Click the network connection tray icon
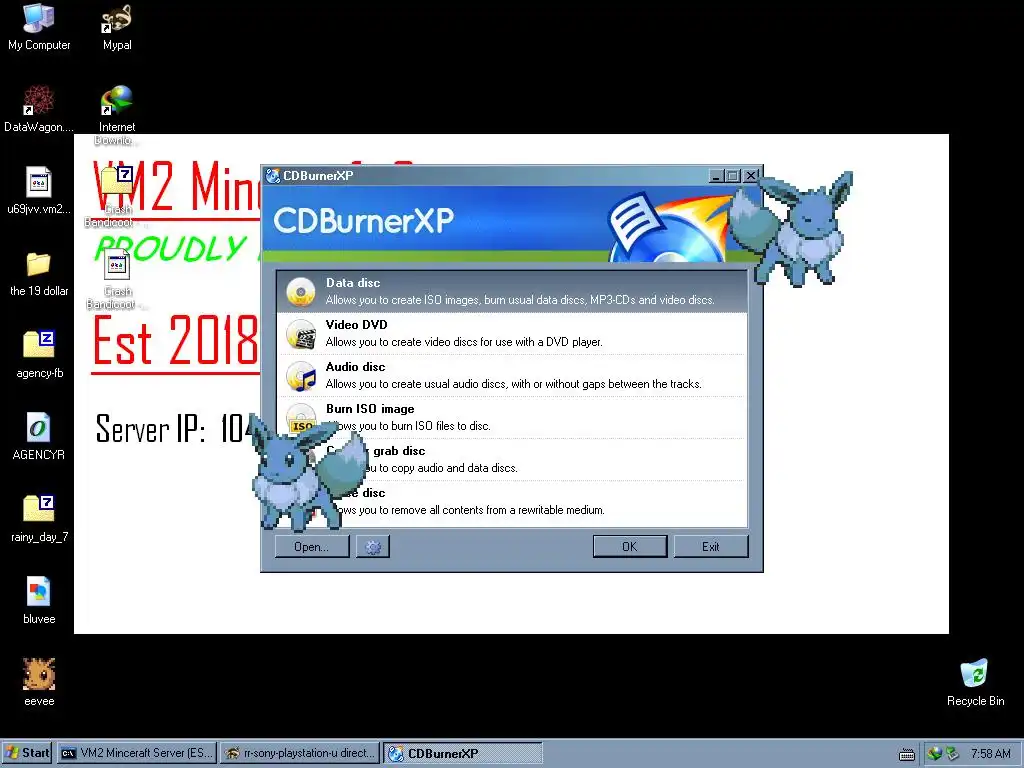Image resolution: width=1024 pixels, height=768 pixels. 935,754
